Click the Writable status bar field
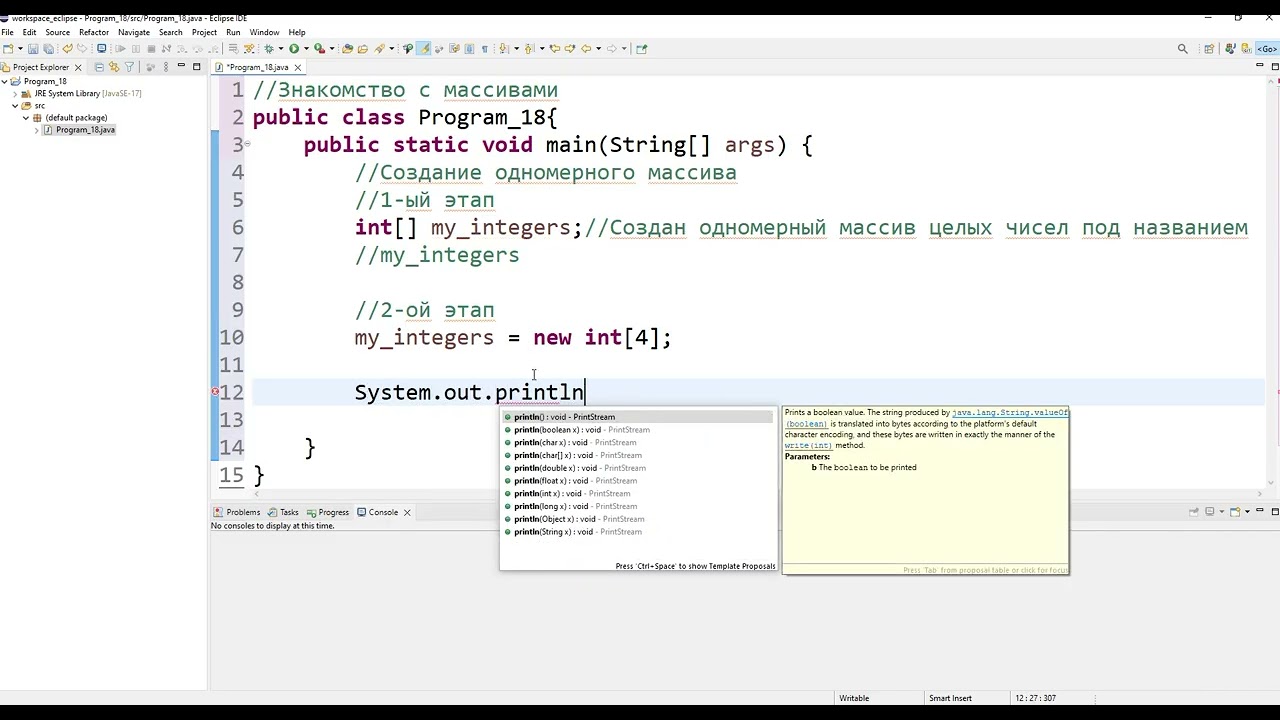1280x720 pixels. point(854,698)
